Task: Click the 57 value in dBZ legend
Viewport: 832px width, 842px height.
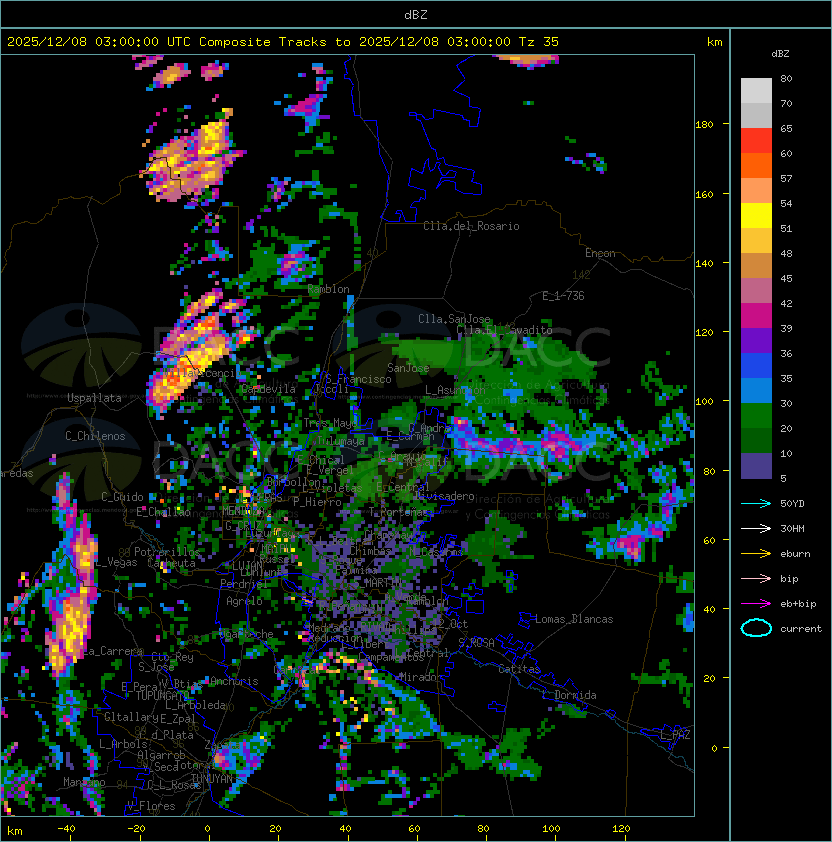Action: (786, 178)
